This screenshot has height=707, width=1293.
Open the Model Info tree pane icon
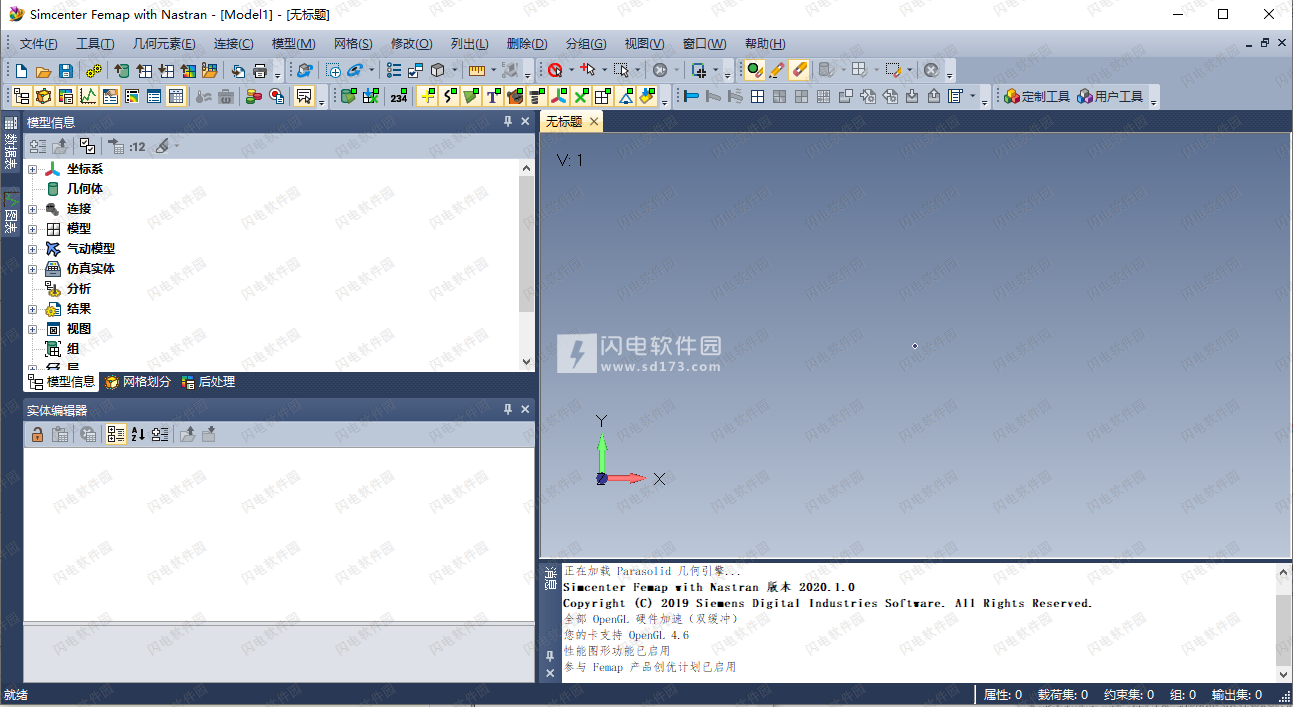pyautogui.click(x=21, y=97)
